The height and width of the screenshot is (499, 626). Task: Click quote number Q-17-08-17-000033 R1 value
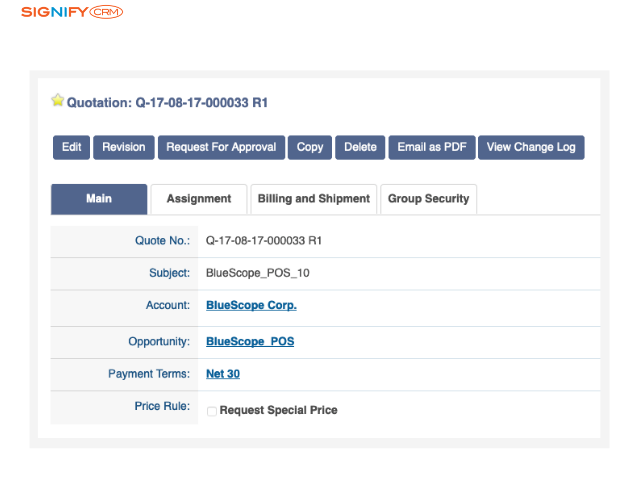coord(263,241)
